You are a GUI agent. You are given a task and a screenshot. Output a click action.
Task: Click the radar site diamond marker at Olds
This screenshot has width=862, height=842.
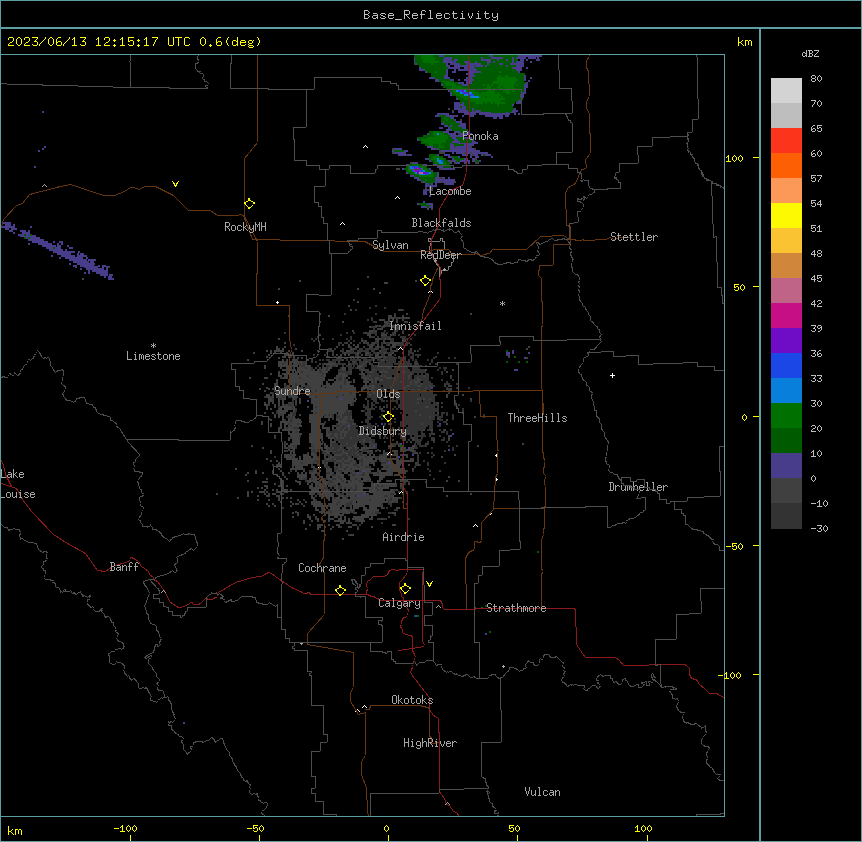coord(389,417)
